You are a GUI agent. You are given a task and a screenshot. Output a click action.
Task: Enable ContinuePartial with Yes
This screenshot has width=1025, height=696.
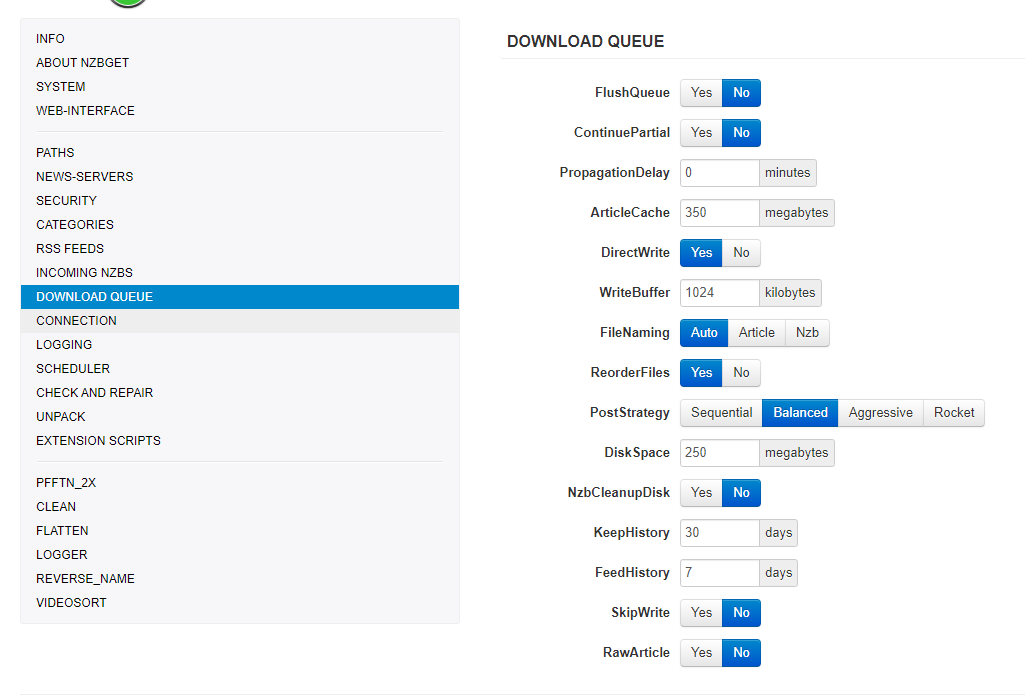point(701,133)
